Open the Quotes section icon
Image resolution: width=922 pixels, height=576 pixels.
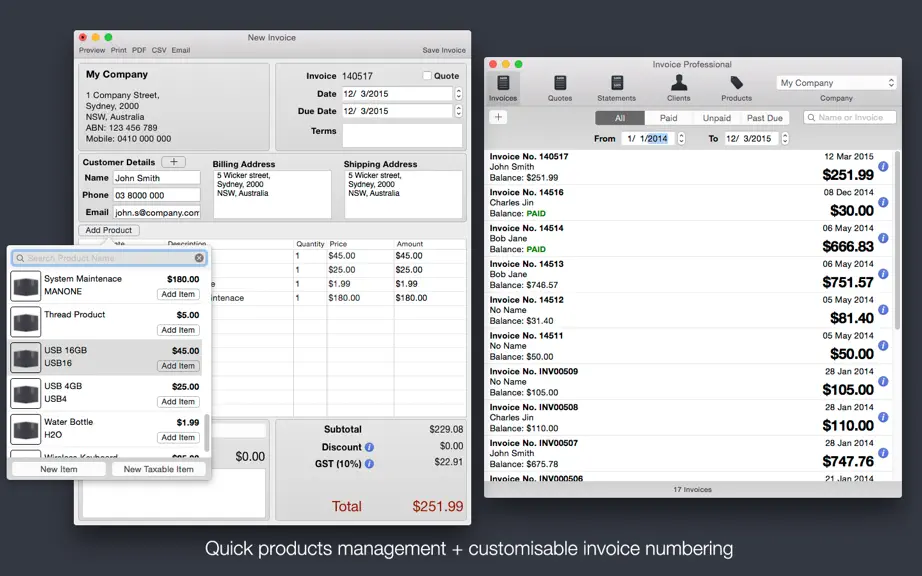[x=560, y=82]
